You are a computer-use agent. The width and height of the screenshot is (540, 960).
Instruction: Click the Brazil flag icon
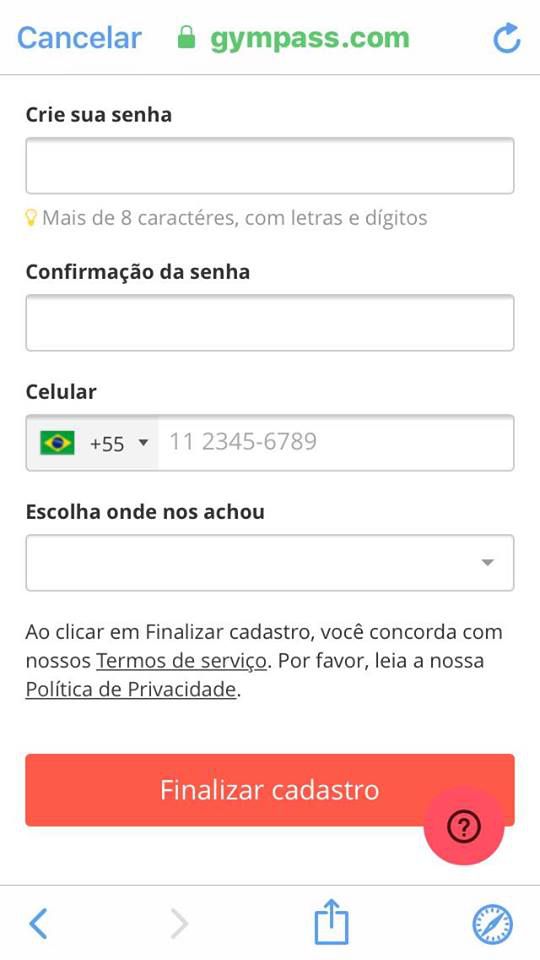coord(57,443)
